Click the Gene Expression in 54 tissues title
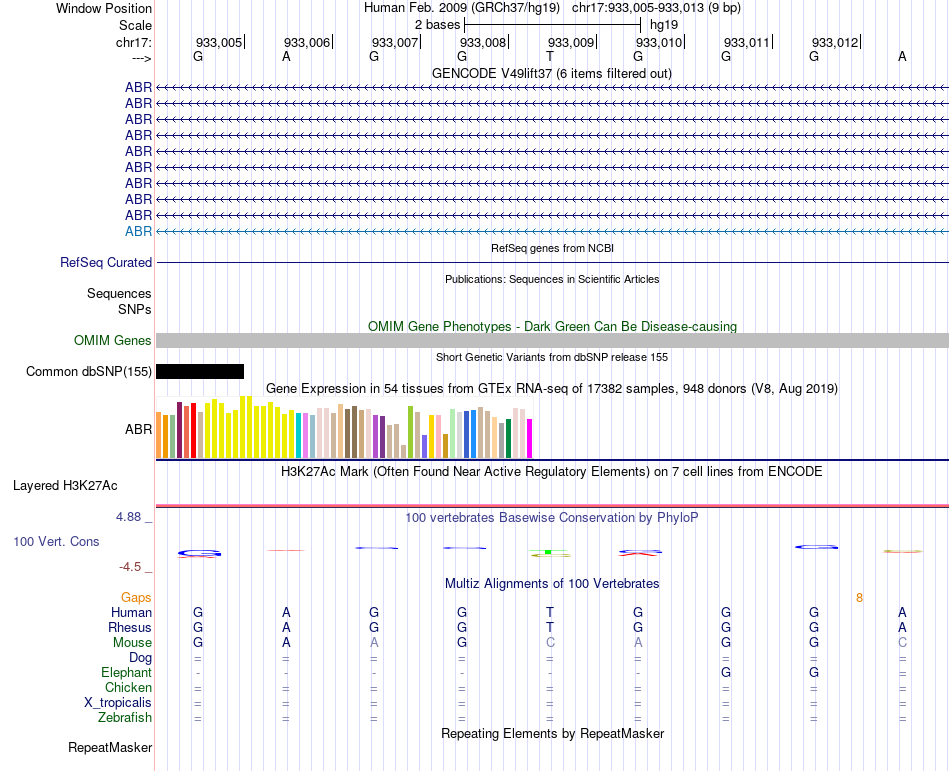 click(552, 388)
